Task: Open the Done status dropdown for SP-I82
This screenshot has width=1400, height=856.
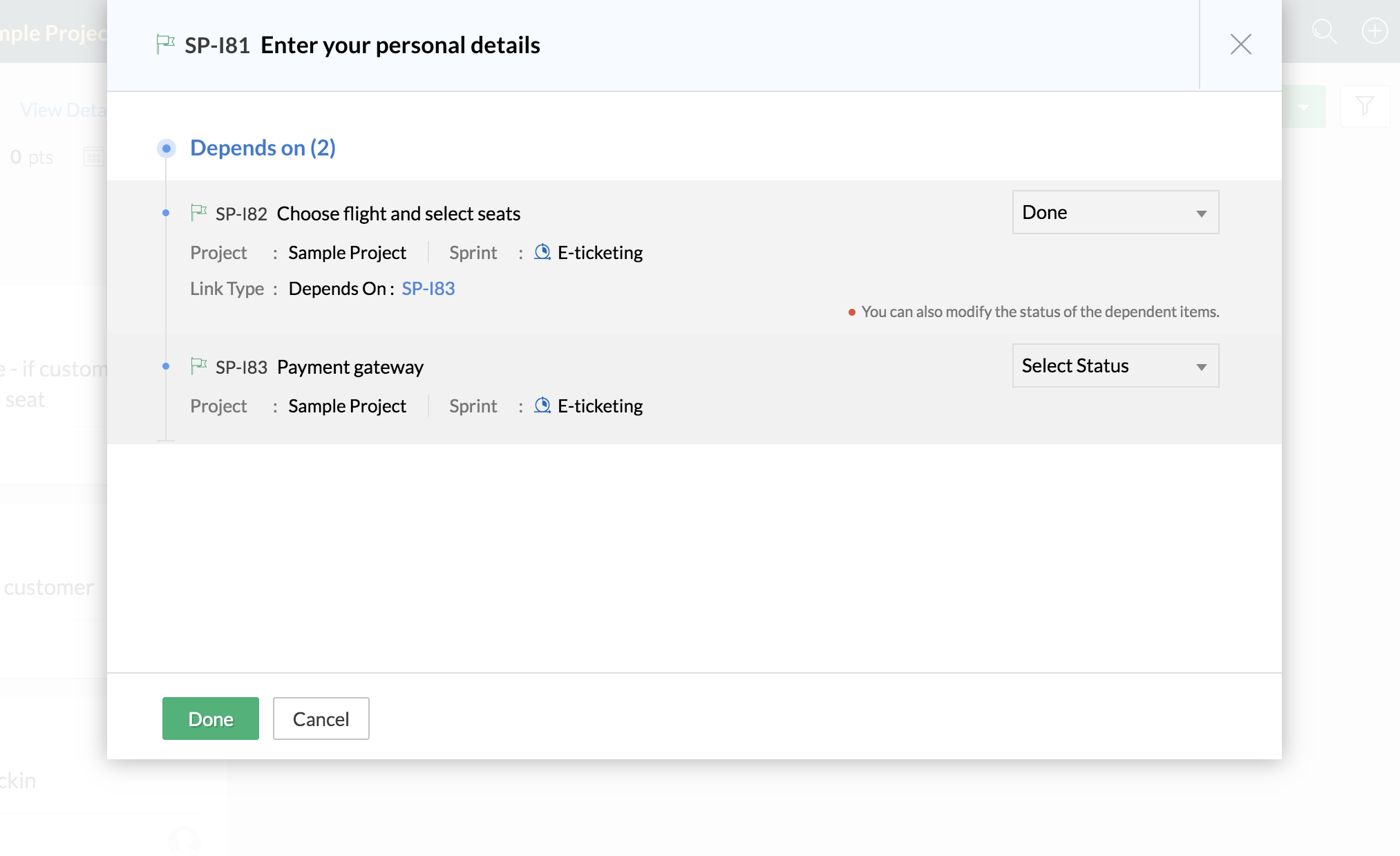Action: tap(1115, 212)
